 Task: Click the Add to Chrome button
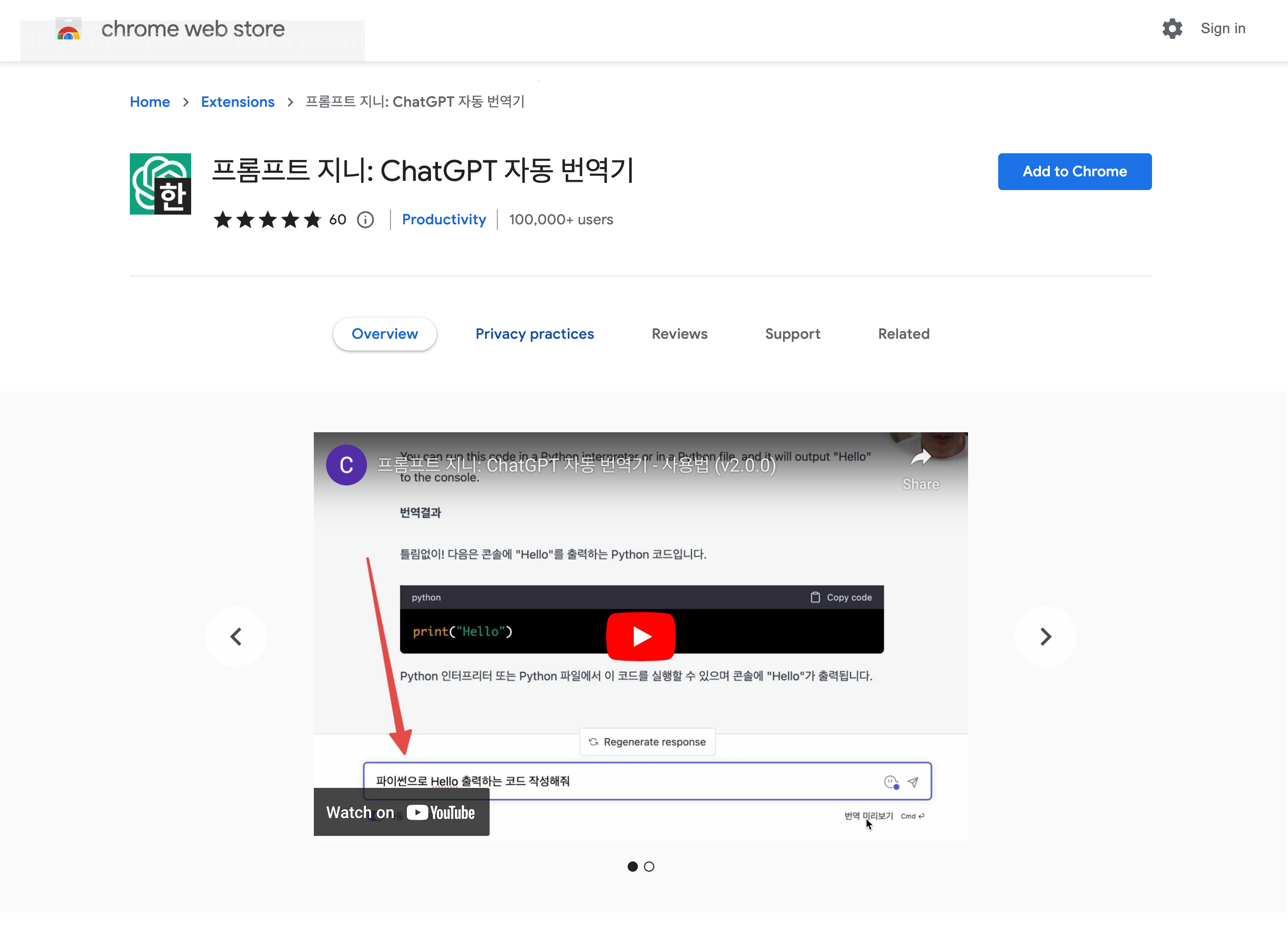point(1074,172)
